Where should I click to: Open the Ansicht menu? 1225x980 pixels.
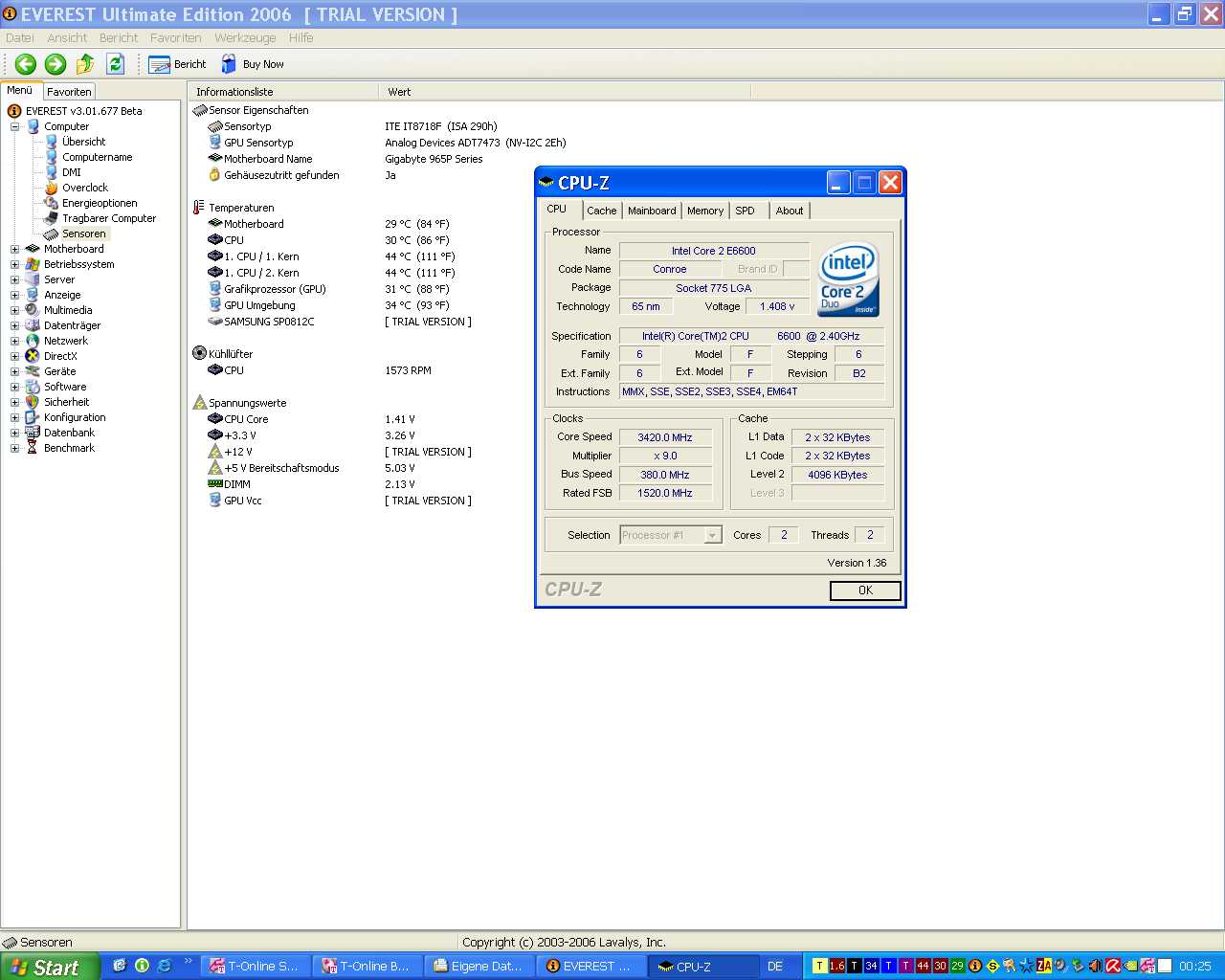67,38
